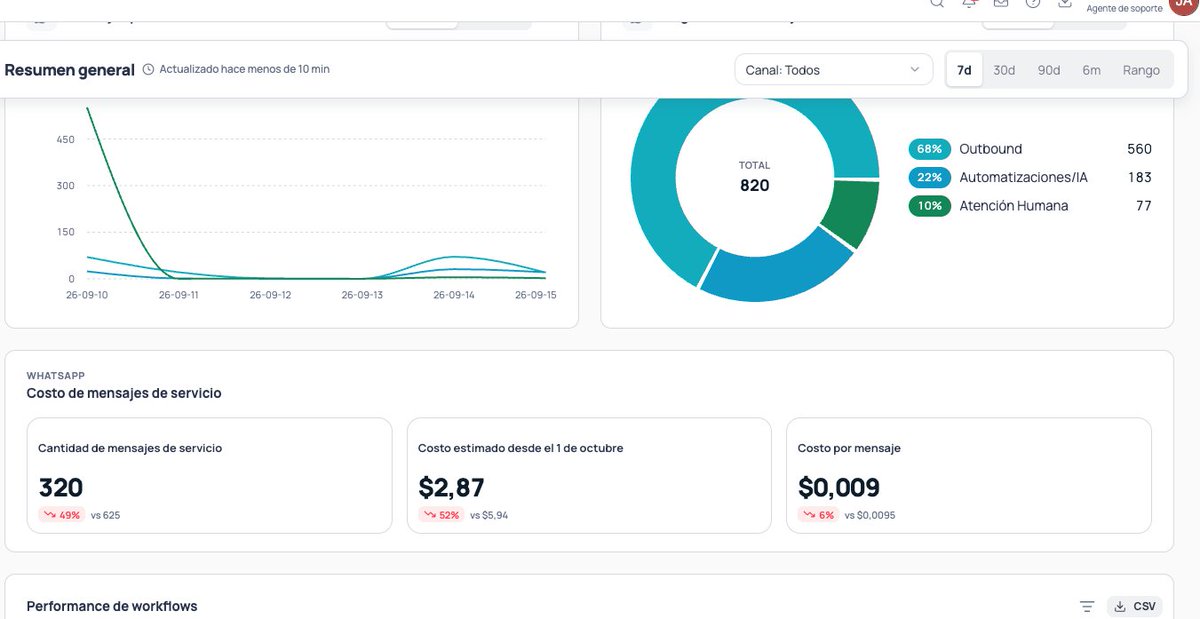
Task: Switch to the 90d time range
Action: pos(1049,70)
